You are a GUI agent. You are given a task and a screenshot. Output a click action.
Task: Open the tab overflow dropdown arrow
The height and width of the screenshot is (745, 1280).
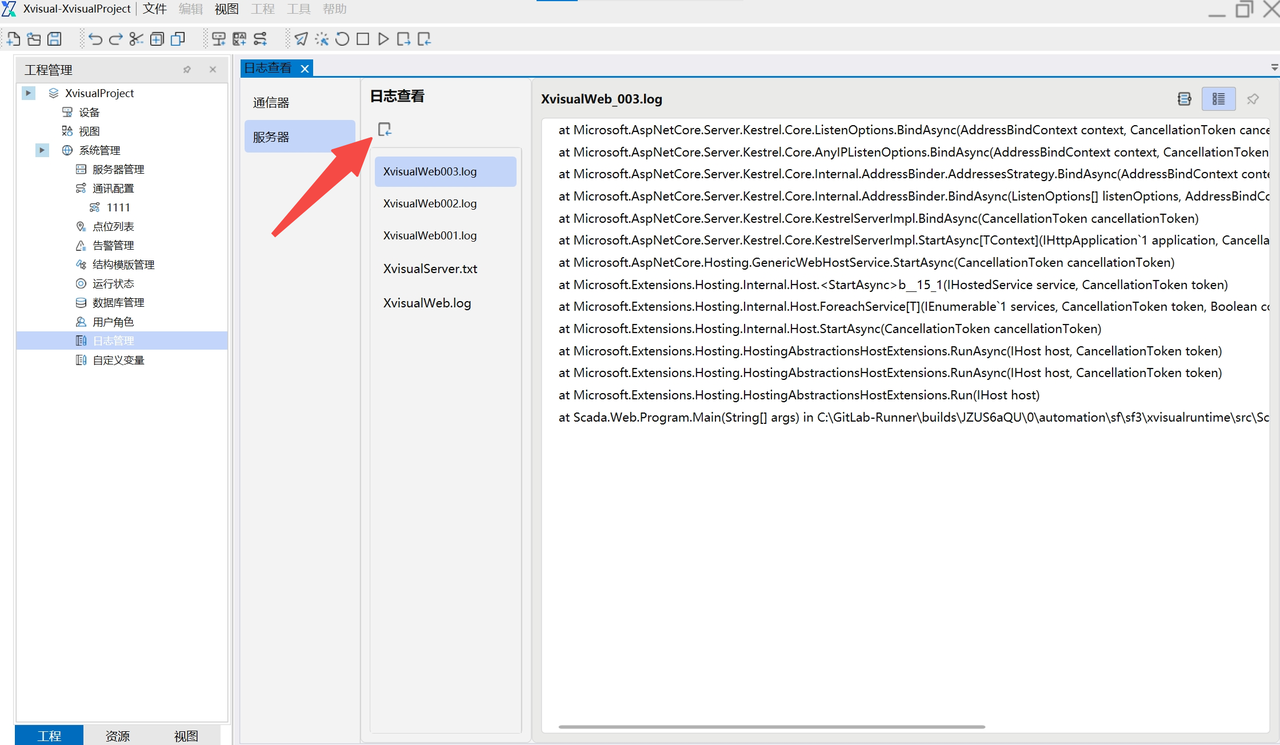tap(1274, 68)
